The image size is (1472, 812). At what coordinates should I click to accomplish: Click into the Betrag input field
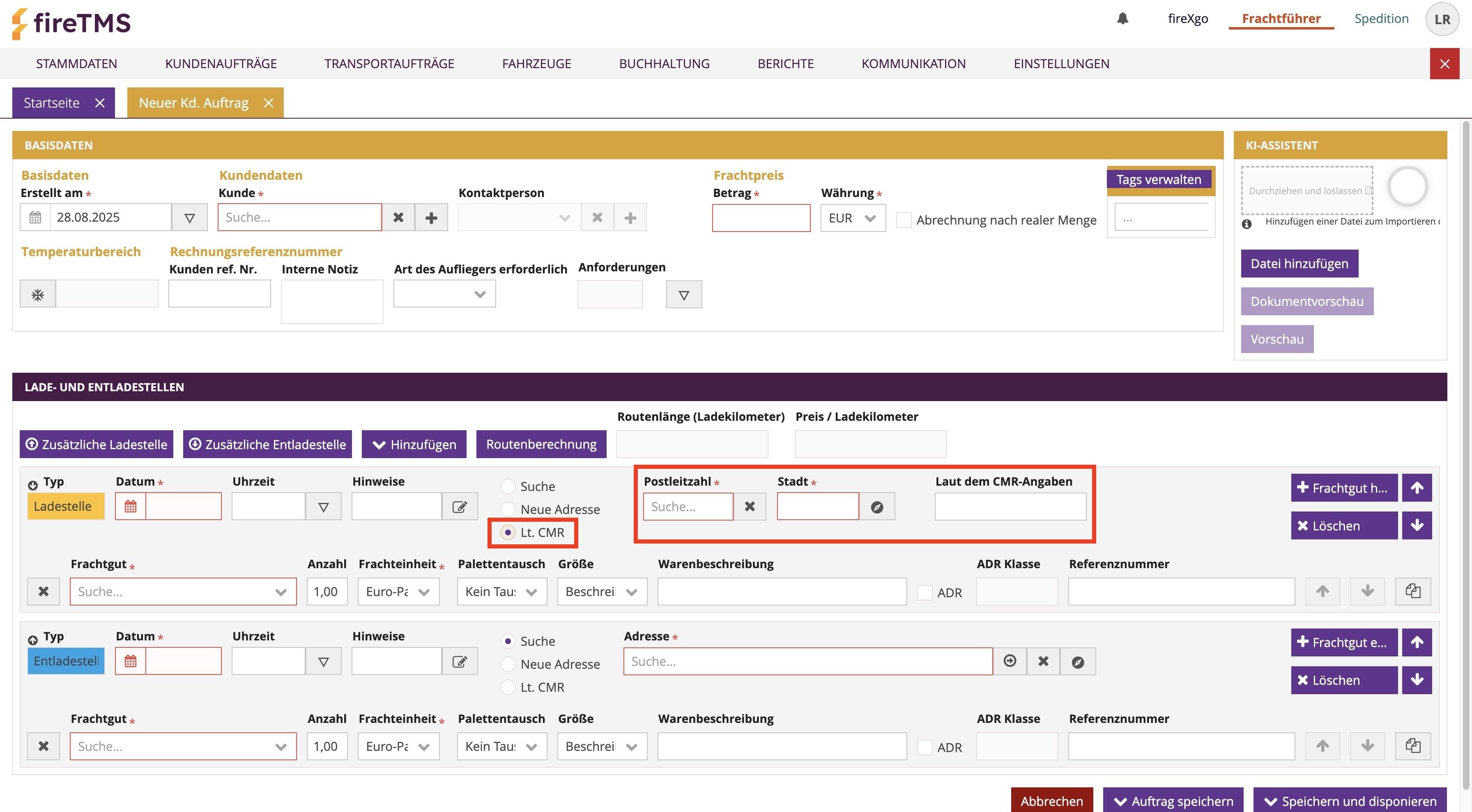tap(761, 218)
